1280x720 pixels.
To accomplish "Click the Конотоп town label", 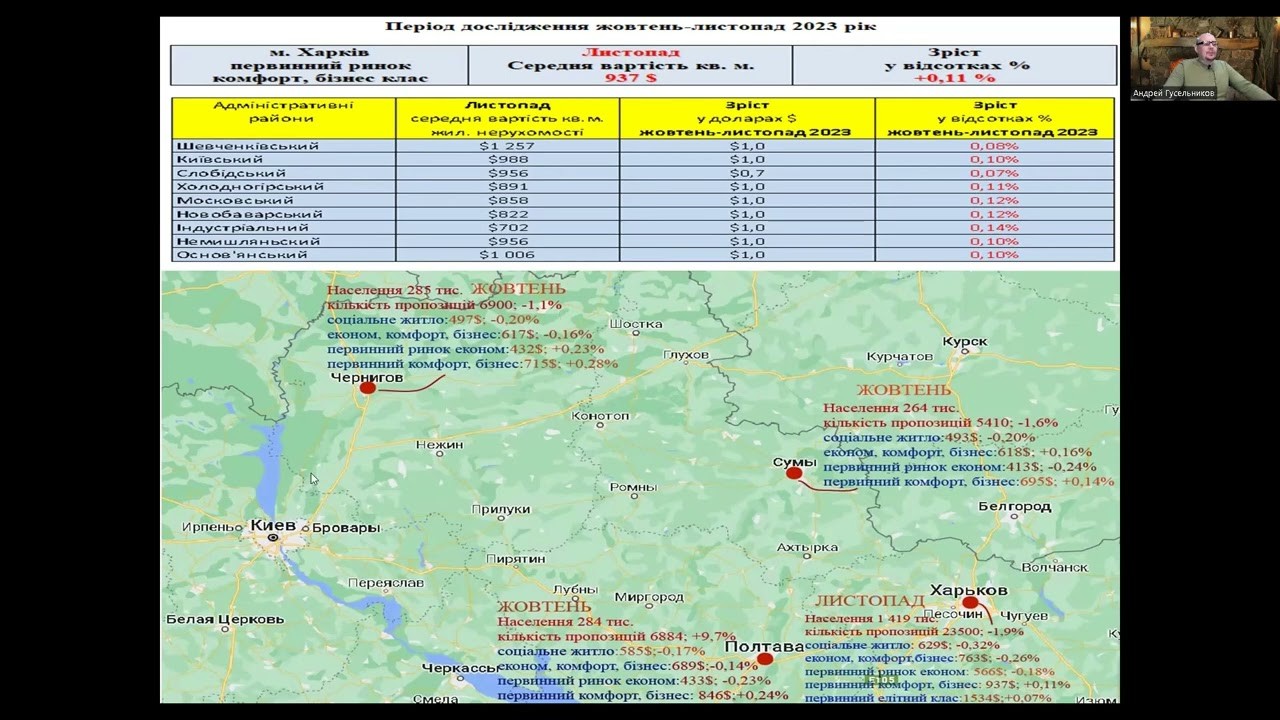I will click(600, 416).
